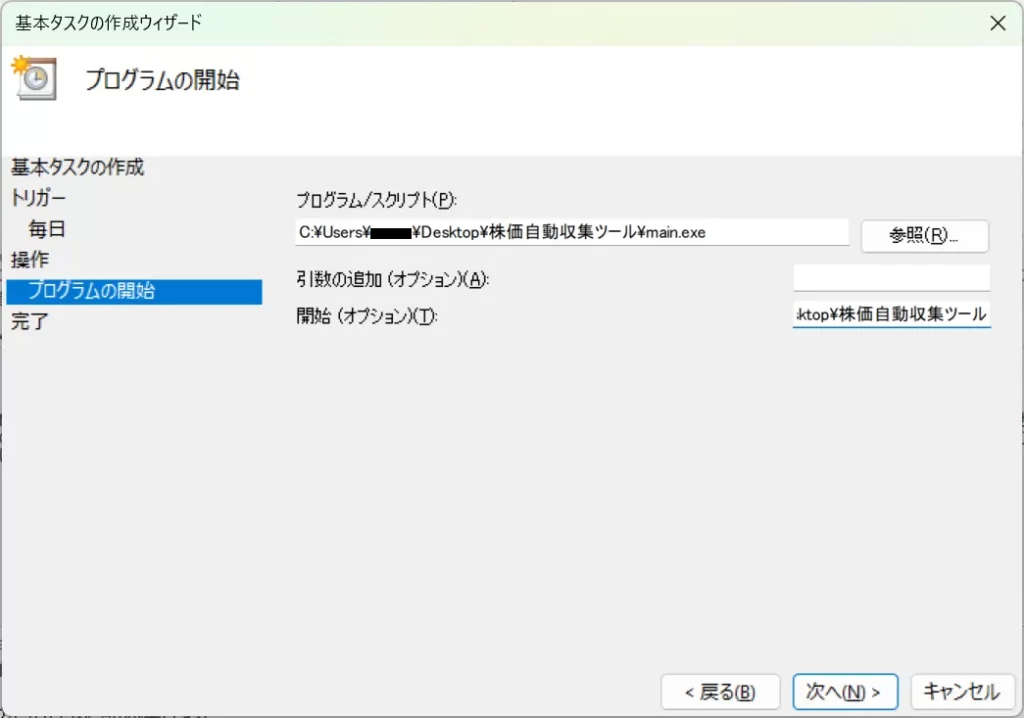Go back with the < 戻る(B) button
1024x718 pixels.
tap(719, 691)
